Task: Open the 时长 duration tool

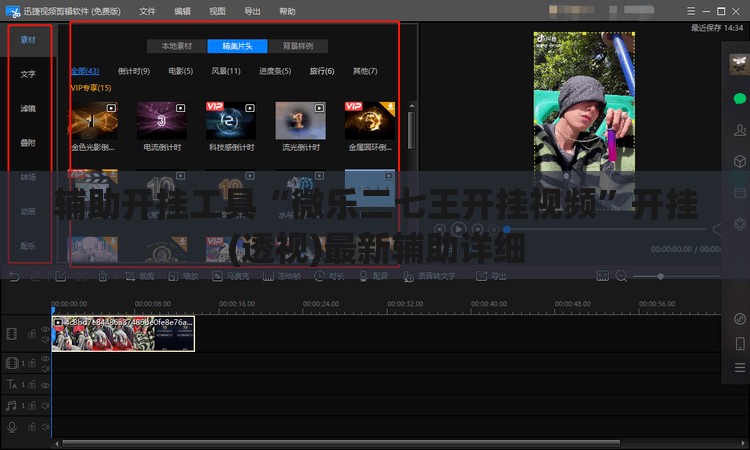Action: click(x=329, y=276)
